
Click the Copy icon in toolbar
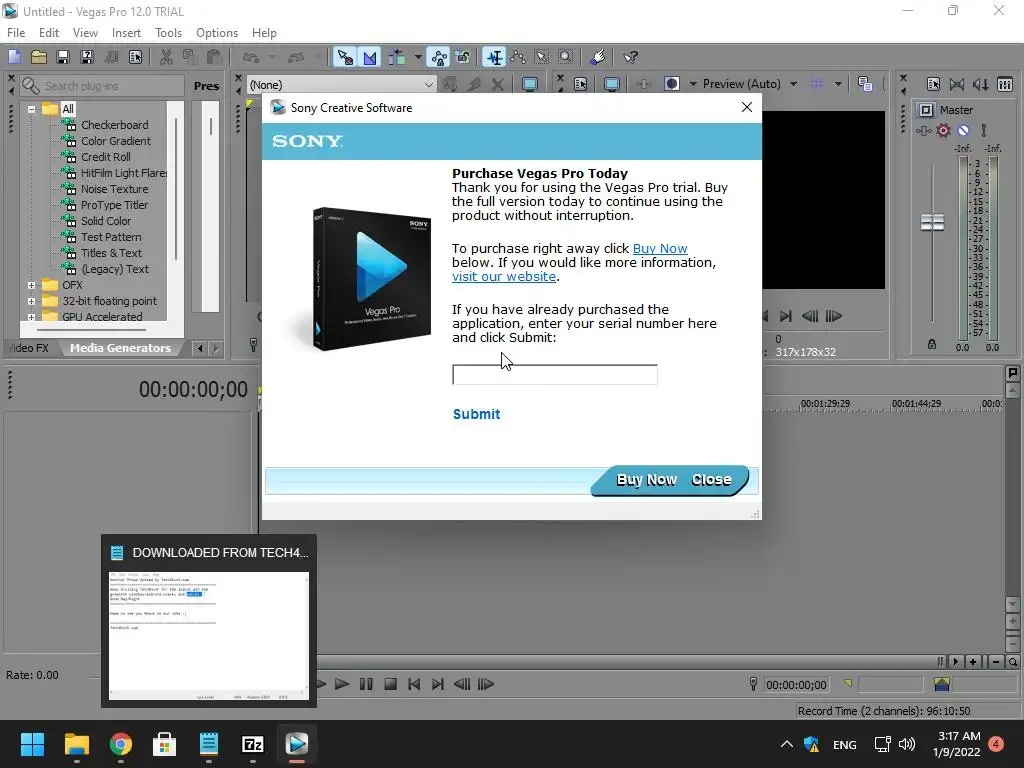190,57
